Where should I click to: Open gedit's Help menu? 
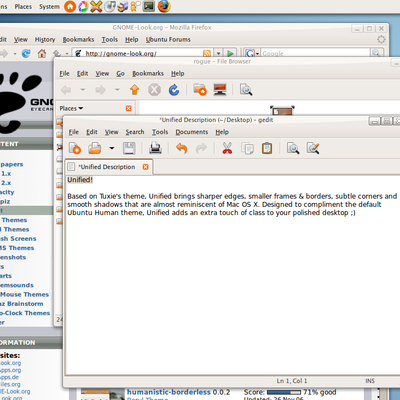tap(222, 132)
